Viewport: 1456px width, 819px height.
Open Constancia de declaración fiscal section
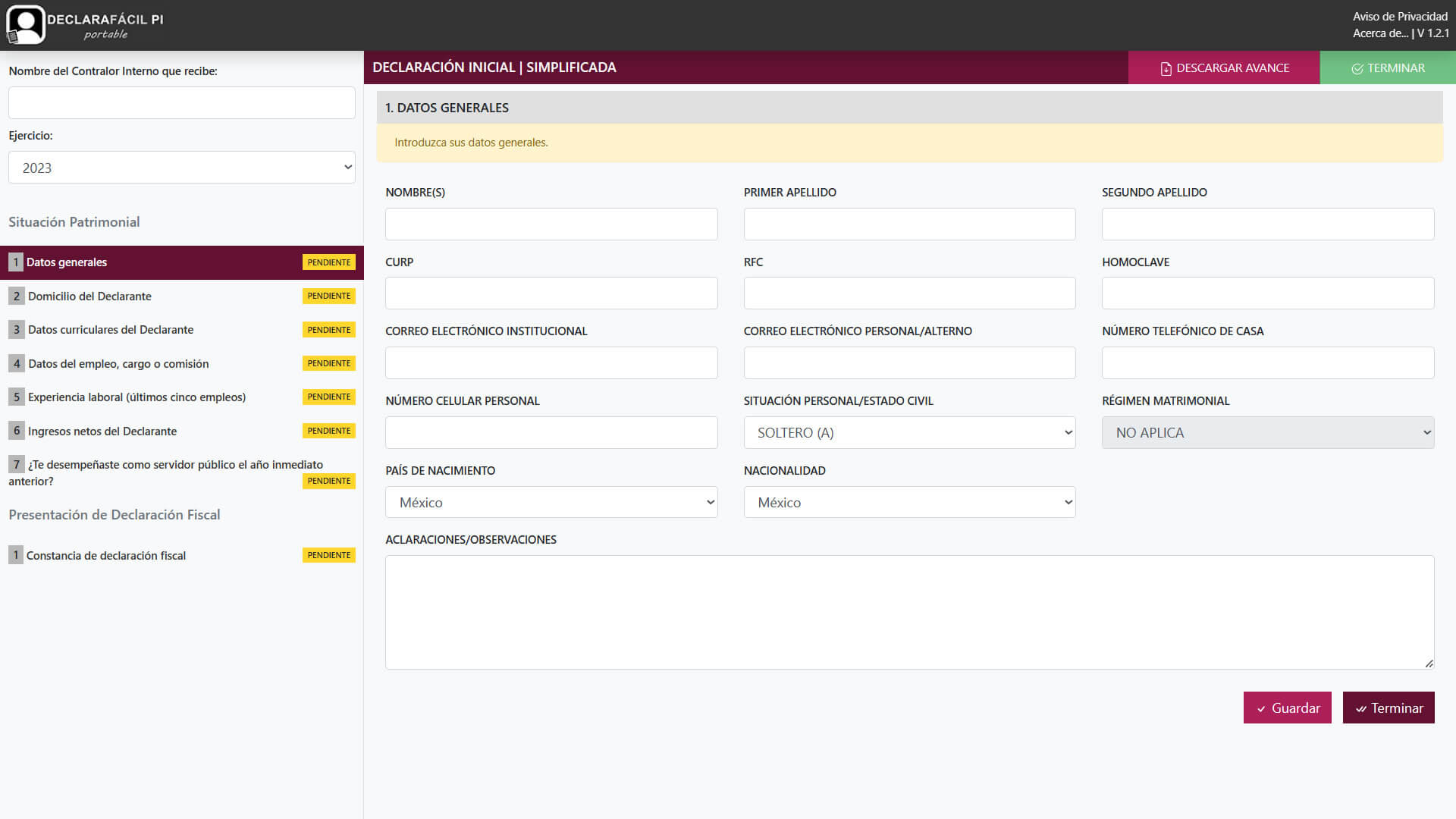click(182, 555)
